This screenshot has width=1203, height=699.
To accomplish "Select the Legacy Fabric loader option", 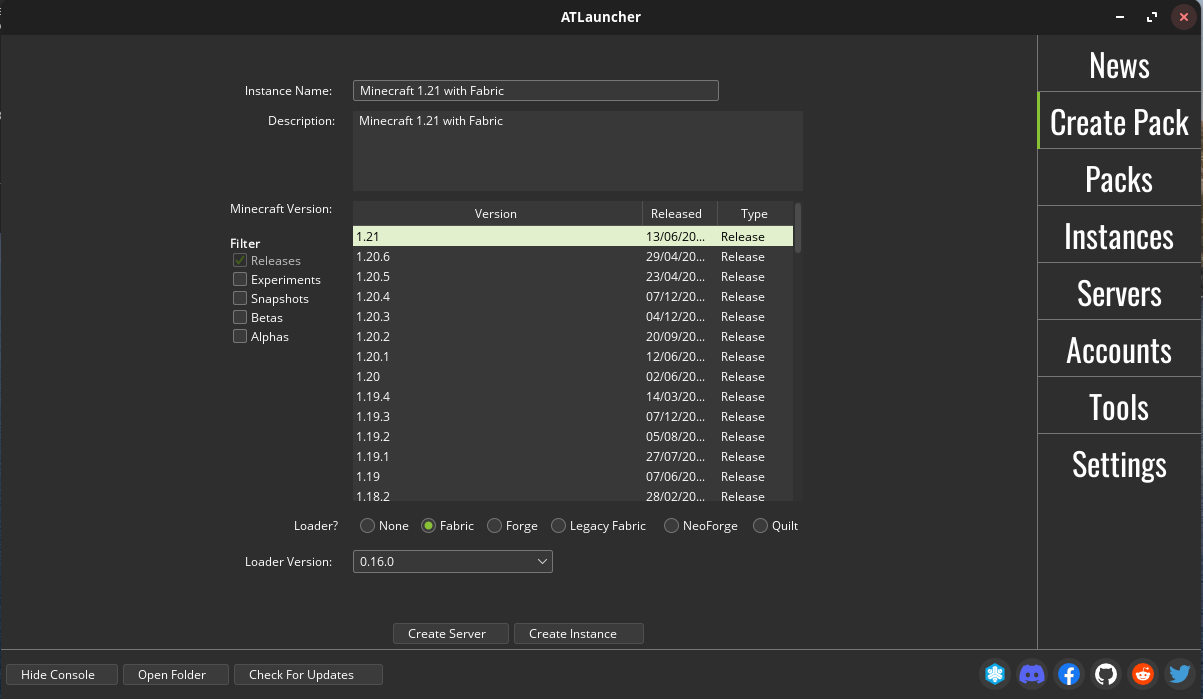I will tap(598, 525).
